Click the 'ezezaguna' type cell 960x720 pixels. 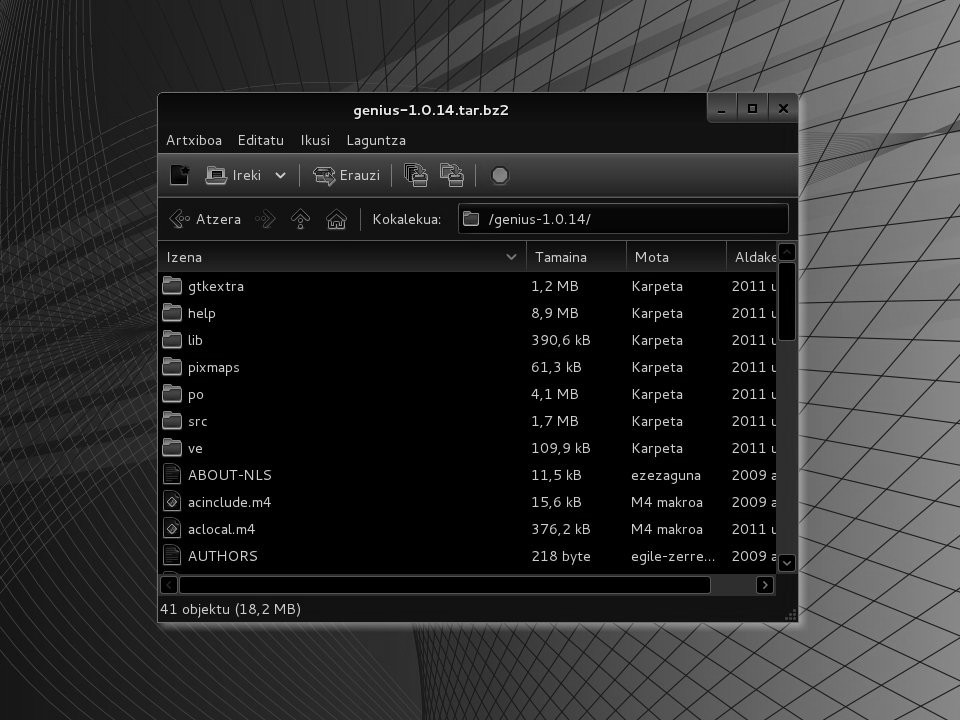[666, 476]
